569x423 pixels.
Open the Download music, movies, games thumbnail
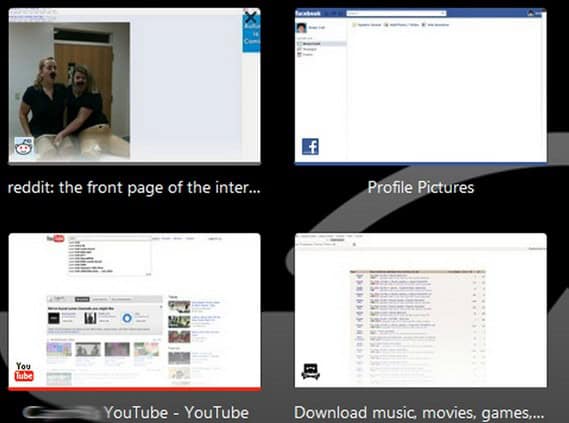pos(421,311)
